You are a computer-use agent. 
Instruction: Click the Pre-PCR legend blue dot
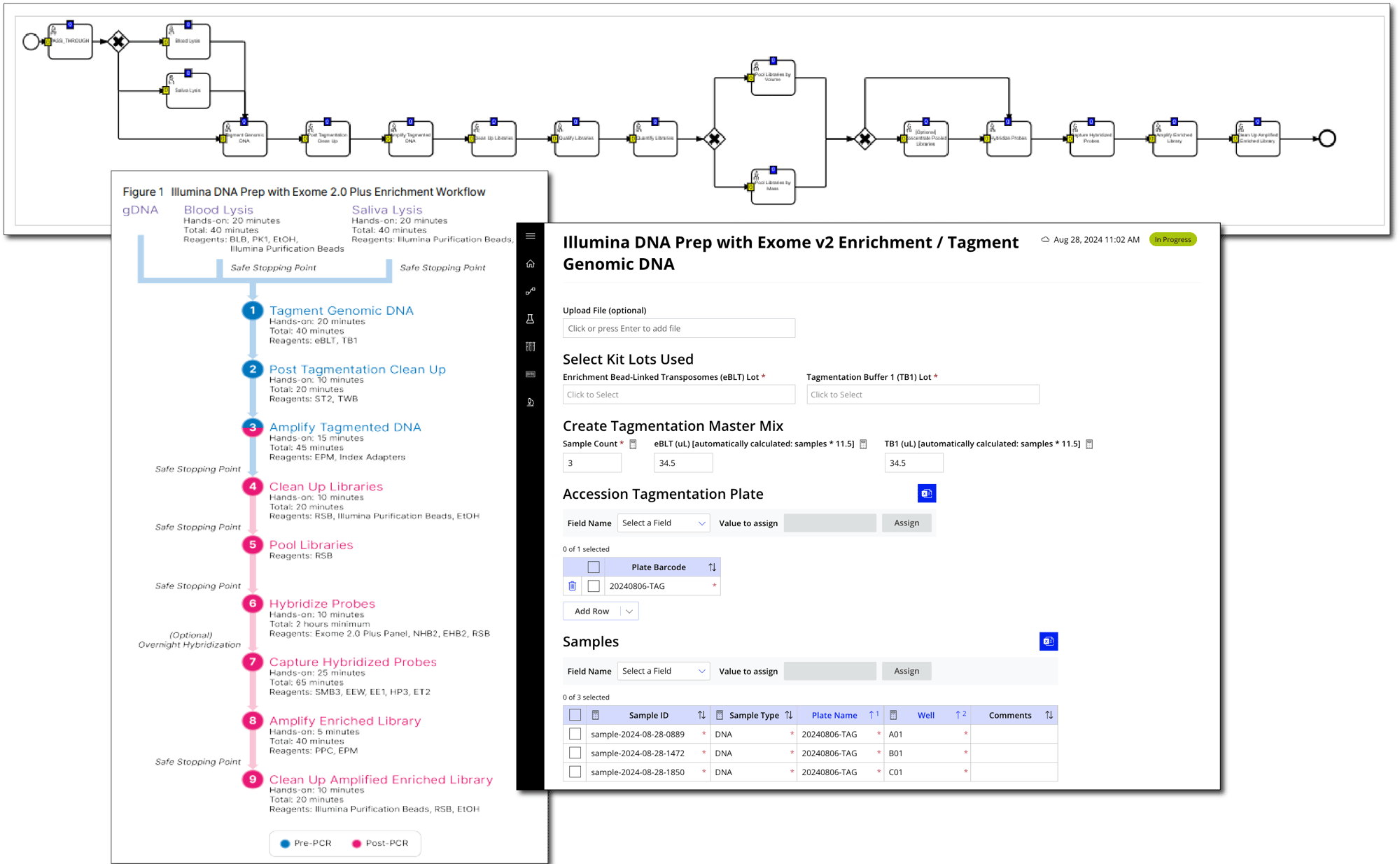[285, 843]
